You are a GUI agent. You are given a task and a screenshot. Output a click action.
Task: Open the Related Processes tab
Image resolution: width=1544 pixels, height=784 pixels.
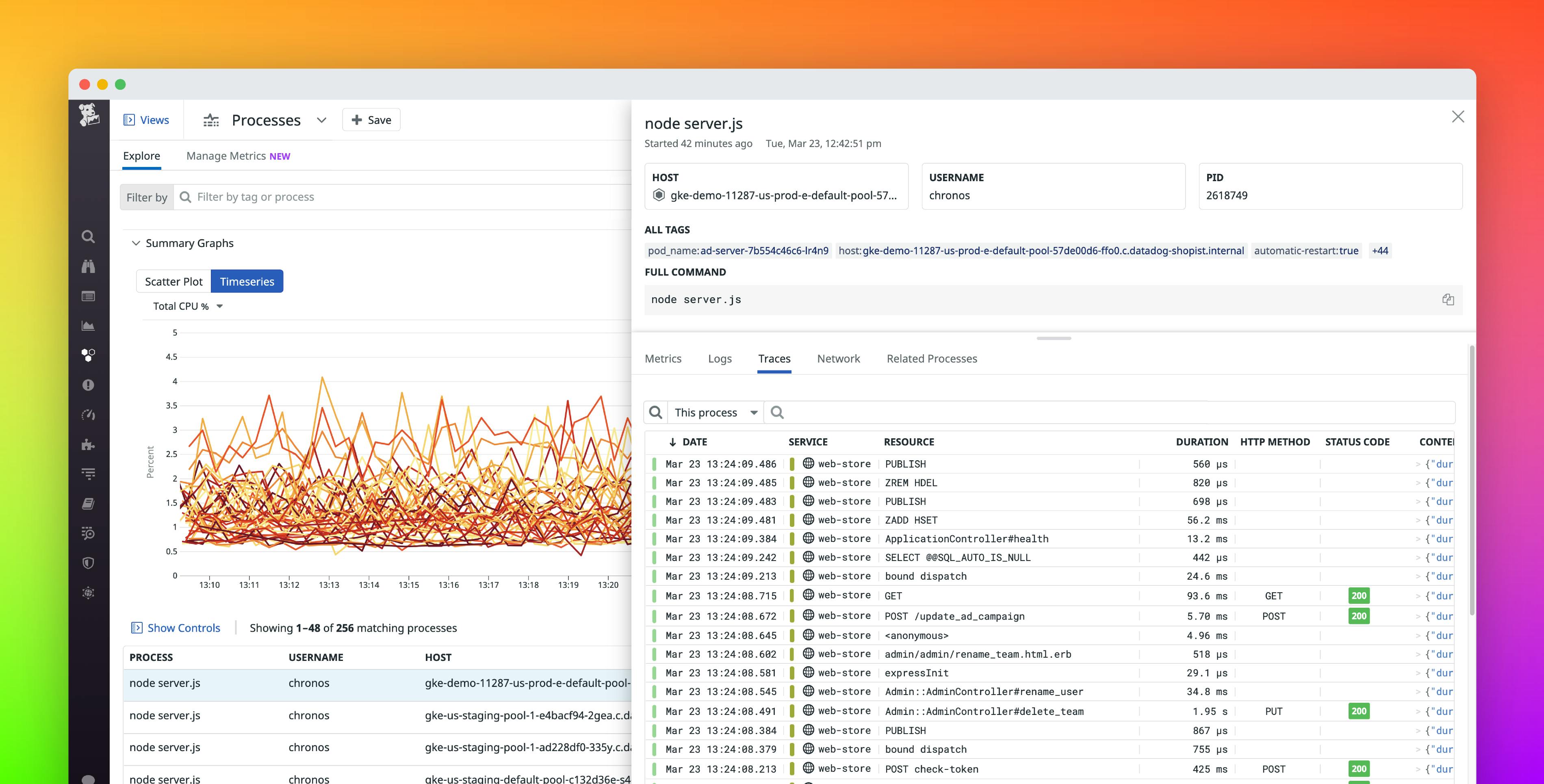coord(931,358)
